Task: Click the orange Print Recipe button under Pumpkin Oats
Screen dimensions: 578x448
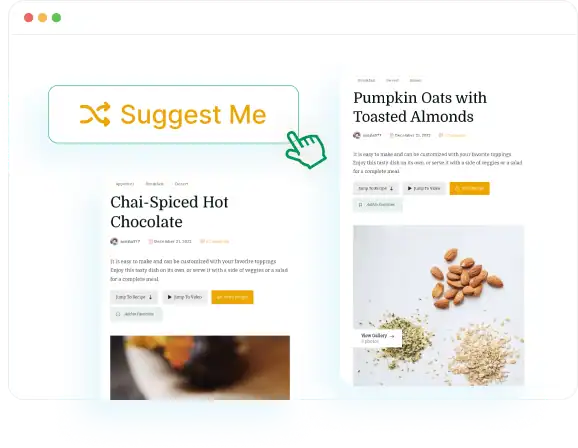Action: click(469, 188)
